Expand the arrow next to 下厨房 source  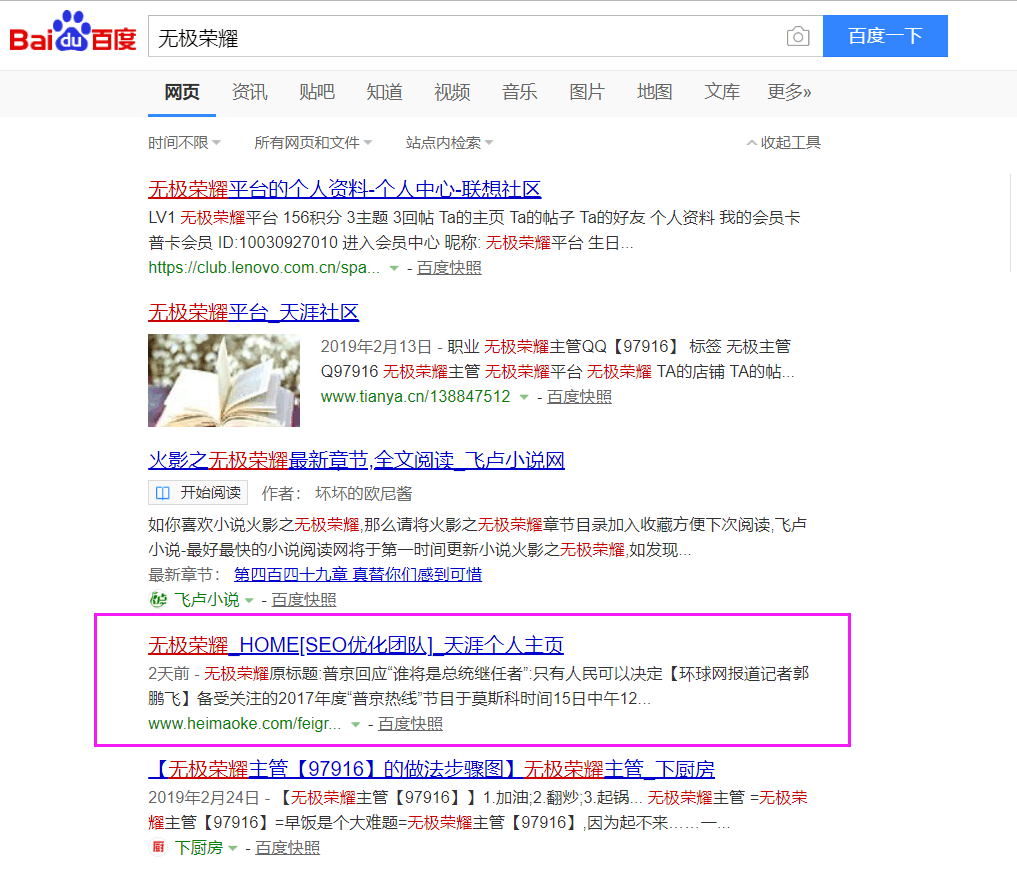[232, 848]
